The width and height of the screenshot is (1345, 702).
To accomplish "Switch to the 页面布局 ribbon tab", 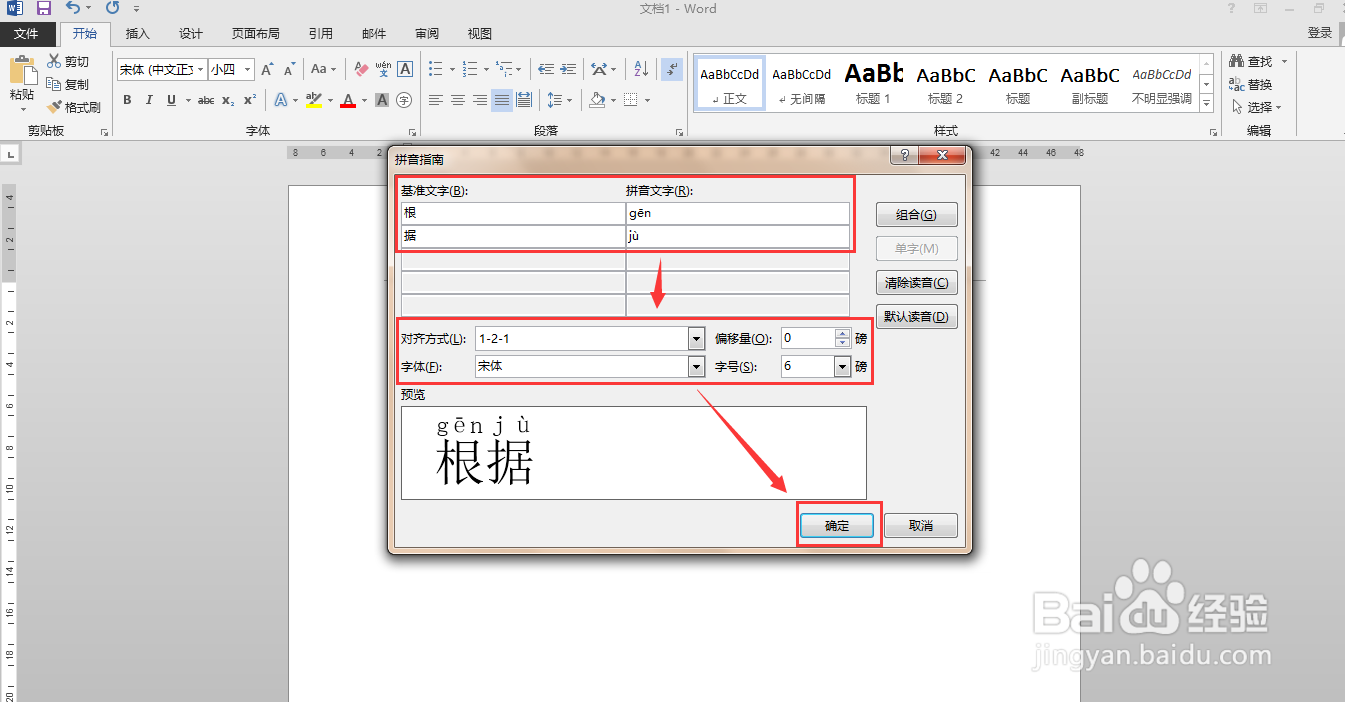I will point(255,33).
